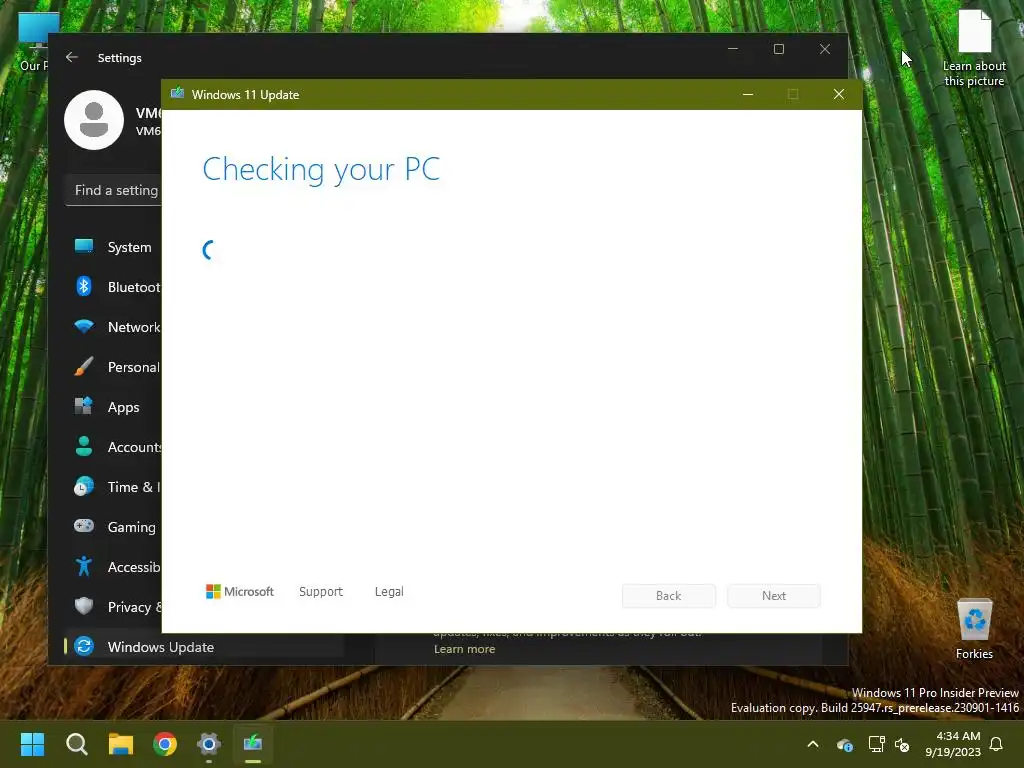Open File Explorer from taskbar
Image resolution: width=1024 pixels, height=768 pixels.
point(121,744)
